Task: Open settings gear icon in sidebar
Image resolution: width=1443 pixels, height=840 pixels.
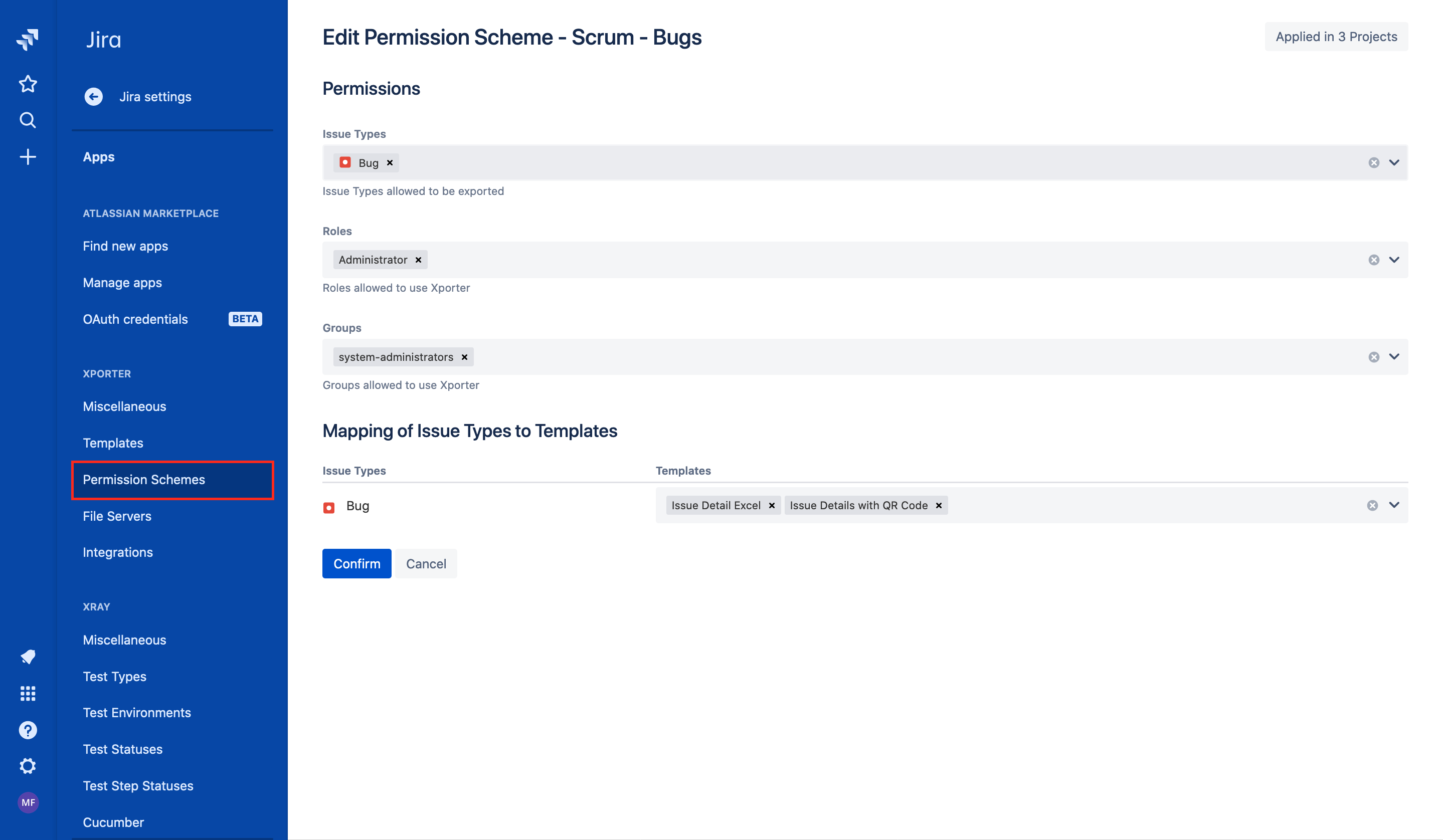Action: tap(28, 766)
